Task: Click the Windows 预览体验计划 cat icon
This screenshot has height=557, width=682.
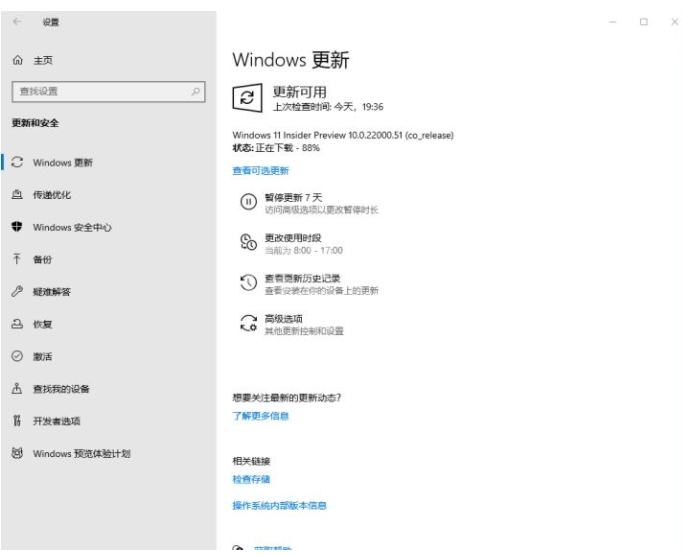Action: 17,453
